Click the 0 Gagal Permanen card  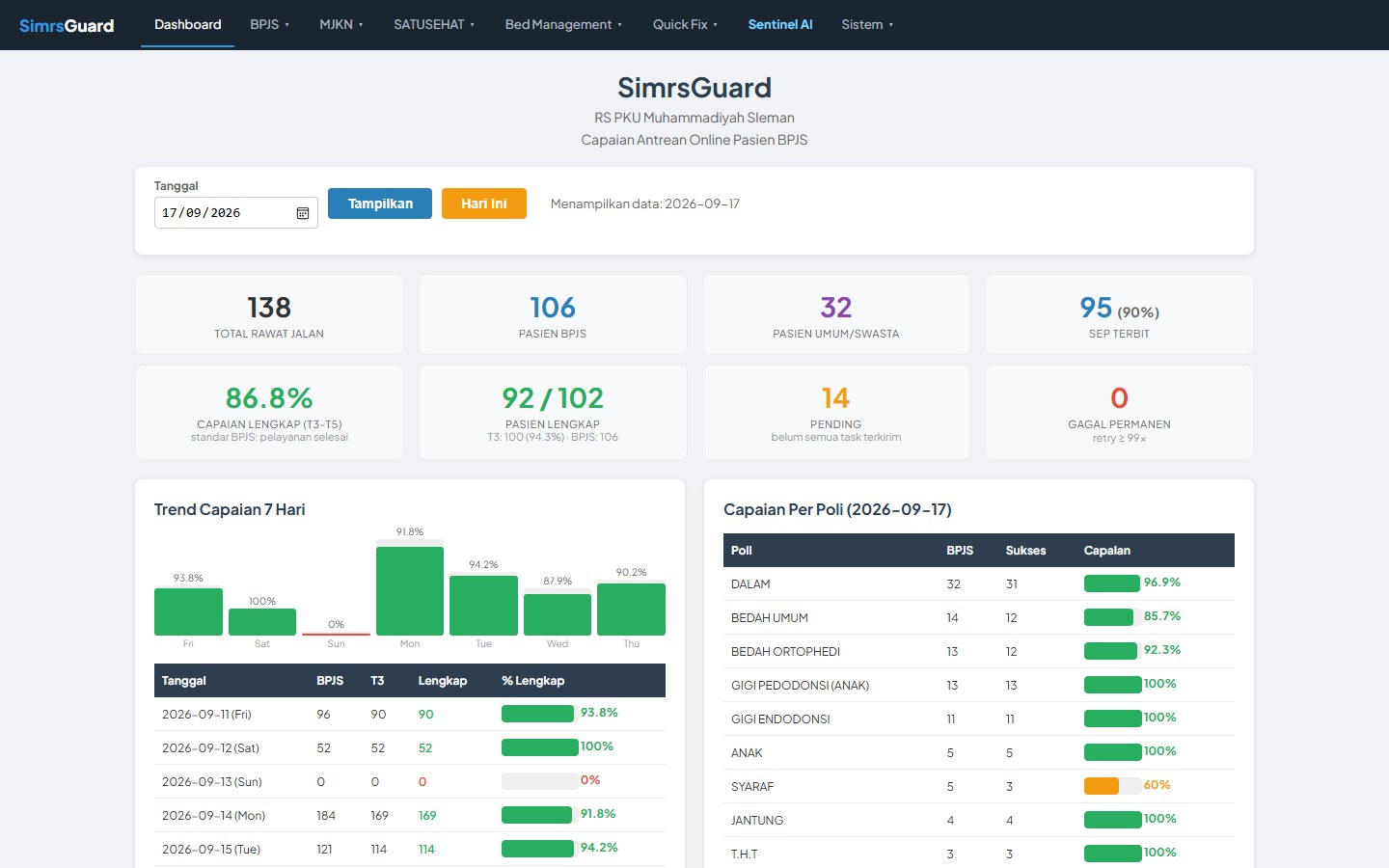[1119, 412]
